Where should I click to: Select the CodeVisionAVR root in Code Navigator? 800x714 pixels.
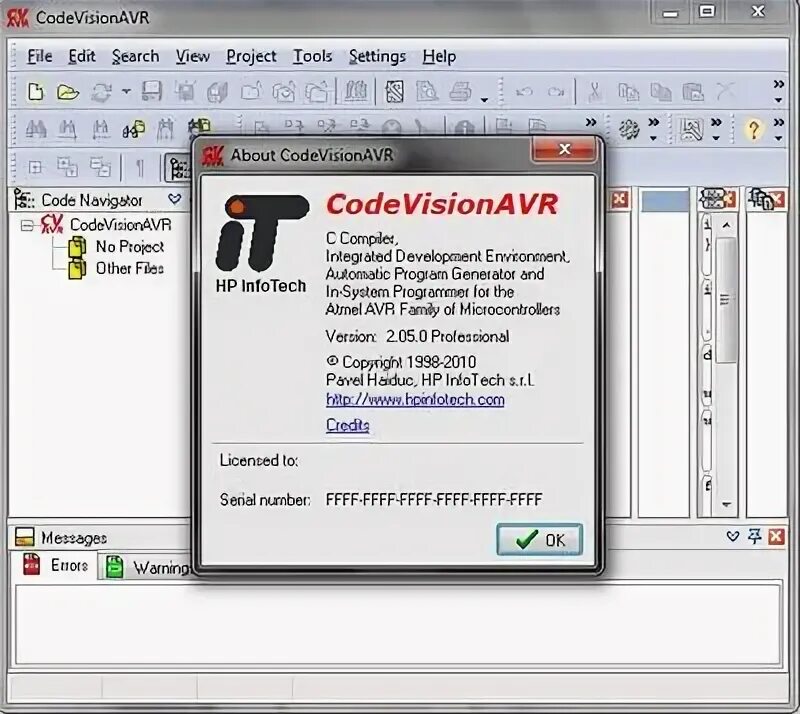pos(120,225)
